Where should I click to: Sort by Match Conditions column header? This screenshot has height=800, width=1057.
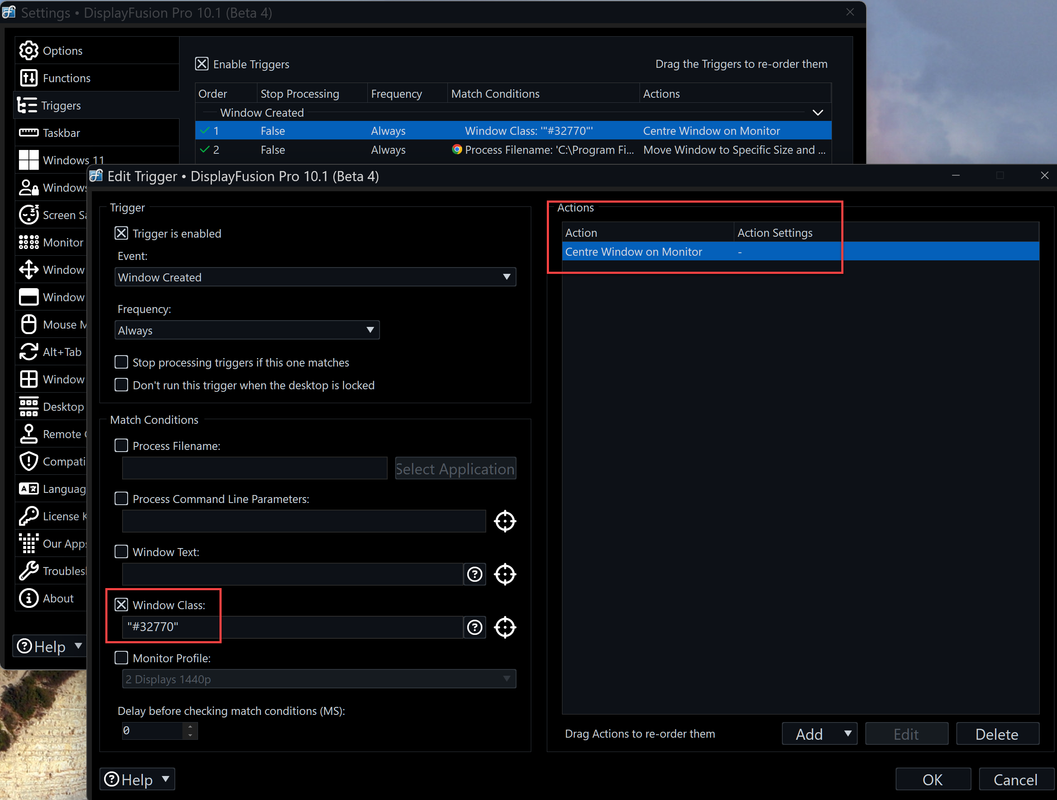tap(543, 94)
